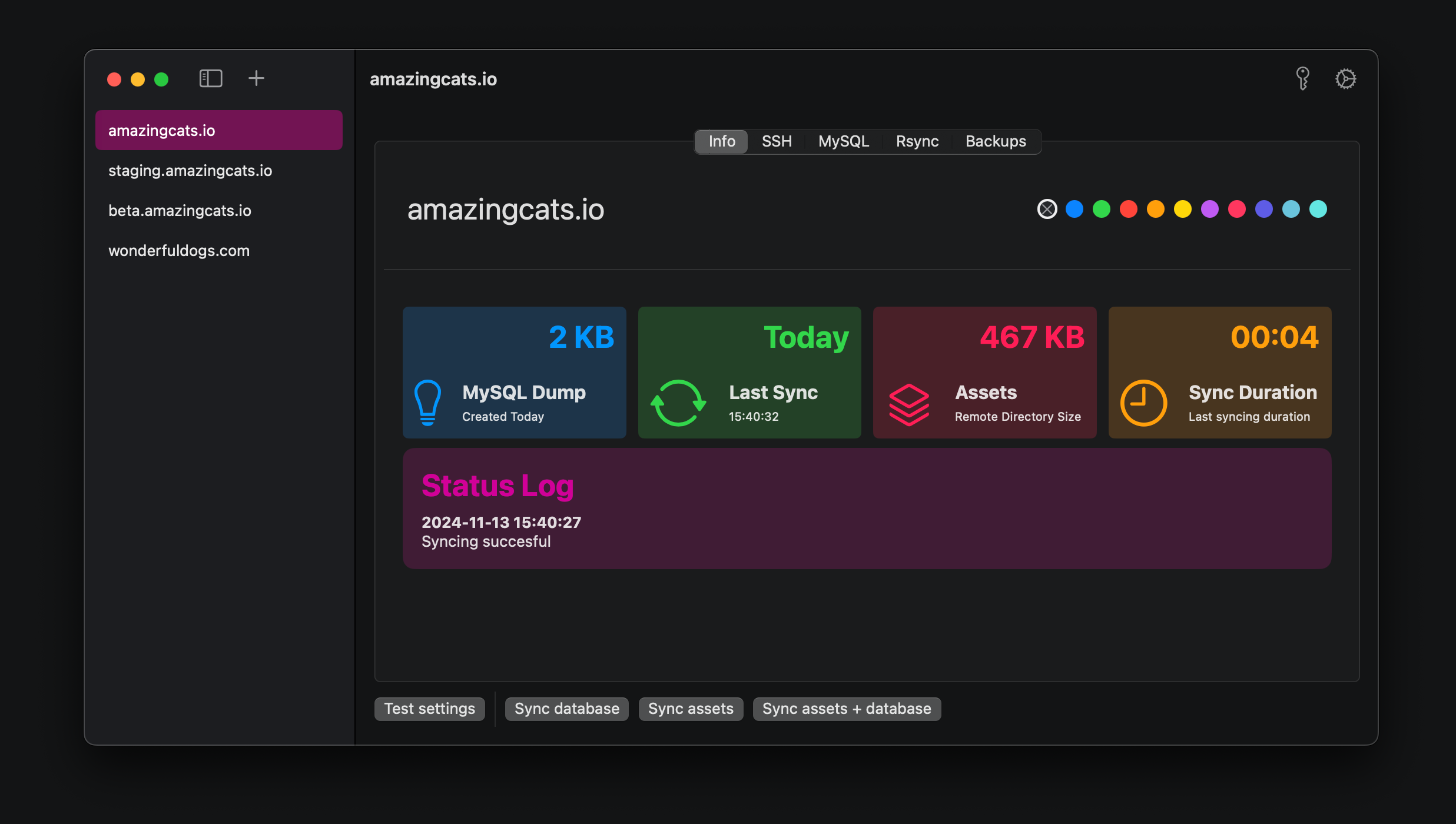Screen dimensions: 1456x824
Task: Open the Backups tab
Action: coord(996,141)
